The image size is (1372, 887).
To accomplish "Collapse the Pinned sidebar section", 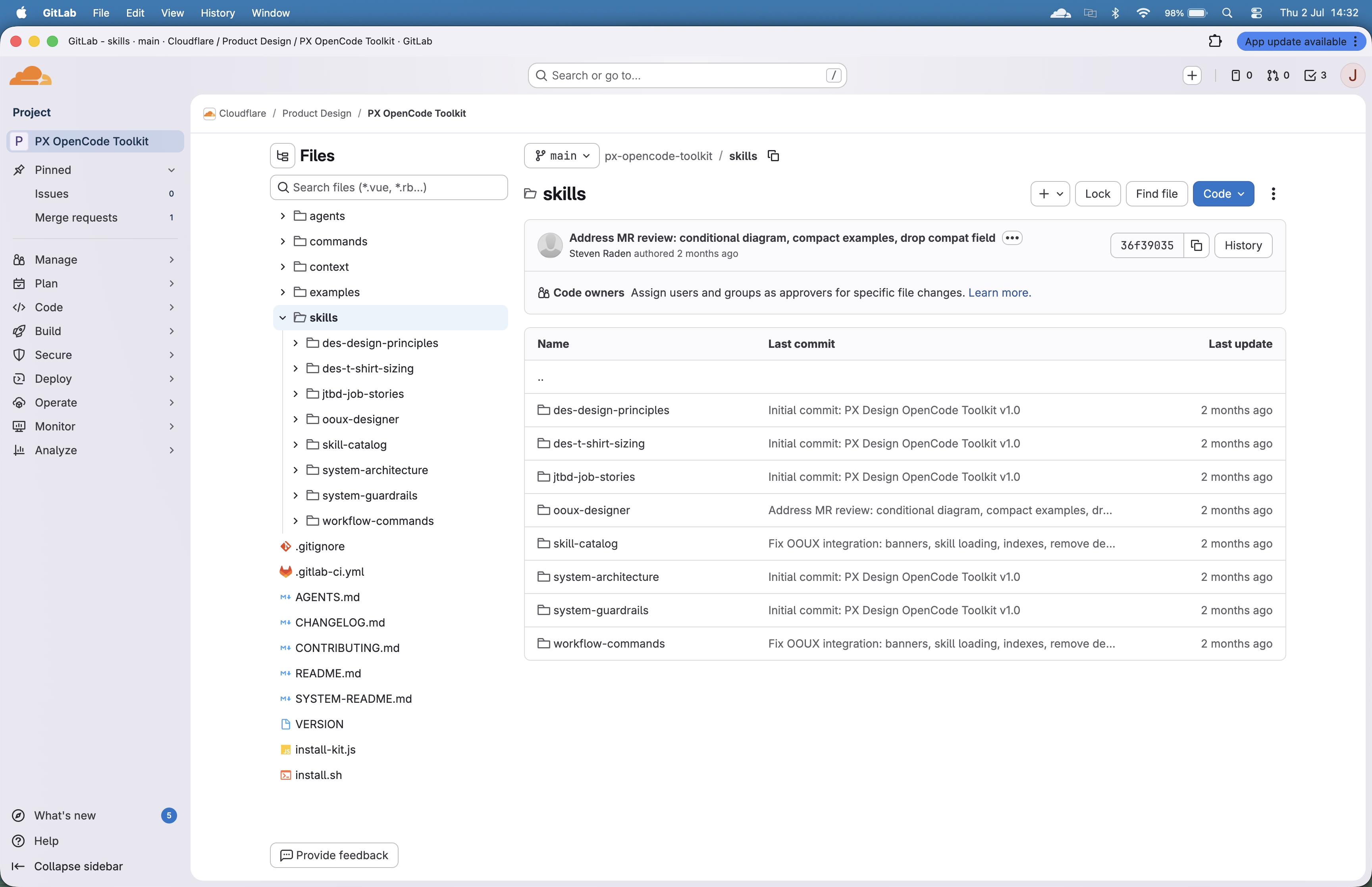I will click(x=94, y=170).
